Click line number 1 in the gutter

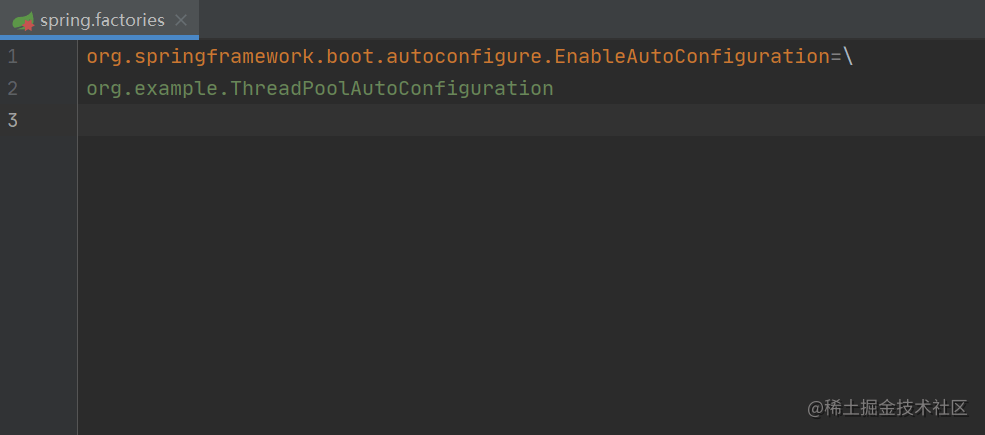pos(12,57)
